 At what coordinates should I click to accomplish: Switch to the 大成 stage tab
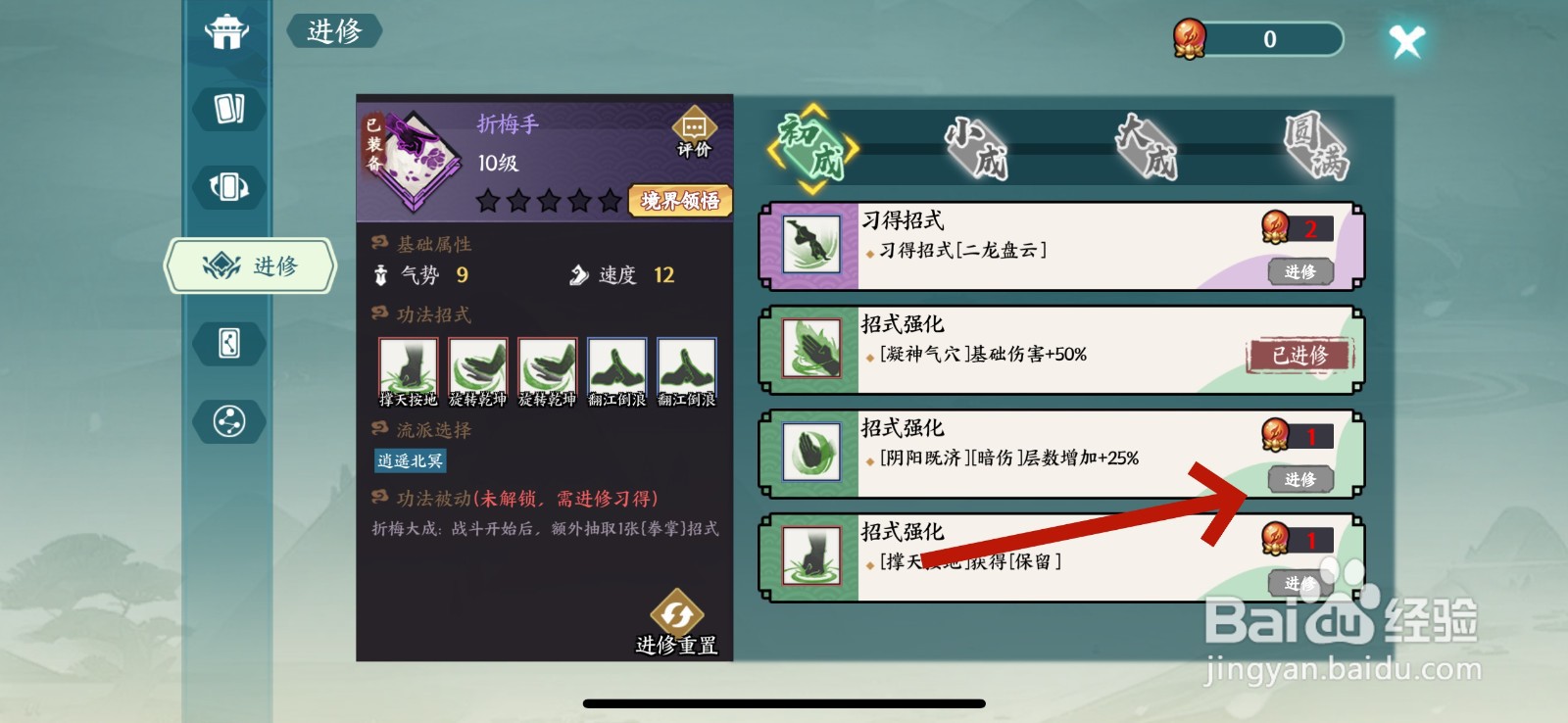tap(1147, 147)
